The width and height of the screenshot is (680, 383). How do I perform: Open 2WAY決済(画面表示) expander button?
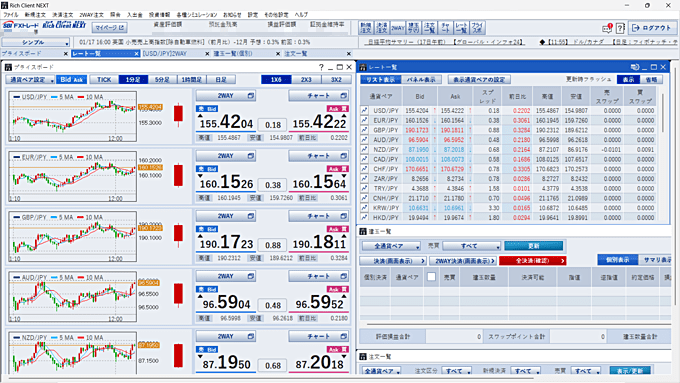pos(463,261)
